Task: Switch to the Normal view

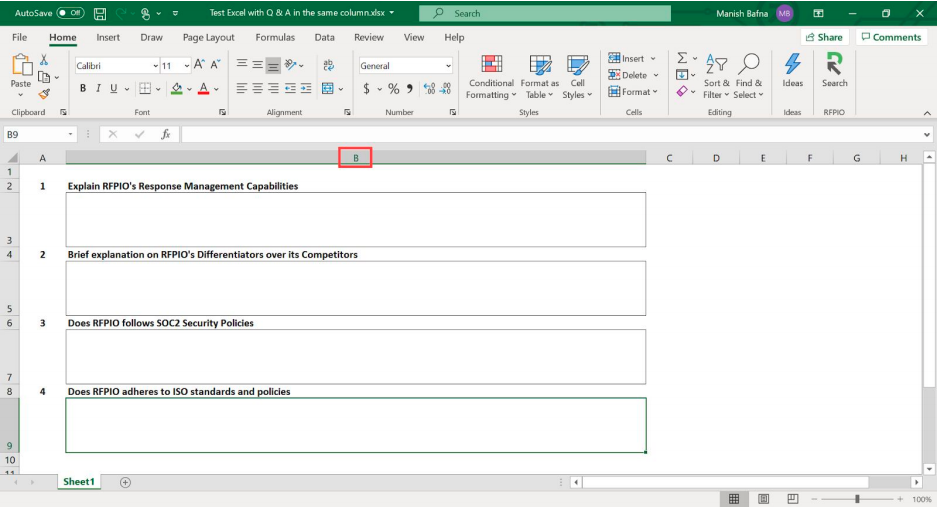Action: click(734, 498)
